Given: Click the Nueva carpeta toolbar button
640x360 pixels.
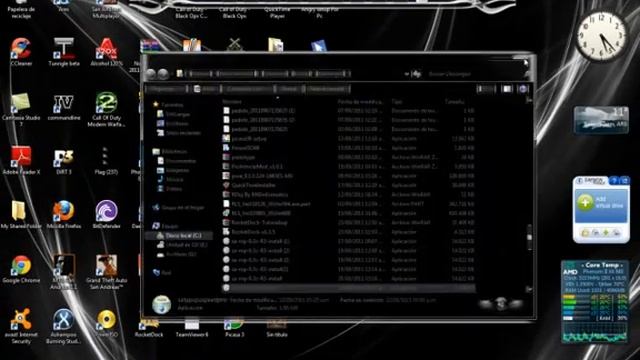Looking at the screenshot, I should pyautogui.click(x=327, y=89).
